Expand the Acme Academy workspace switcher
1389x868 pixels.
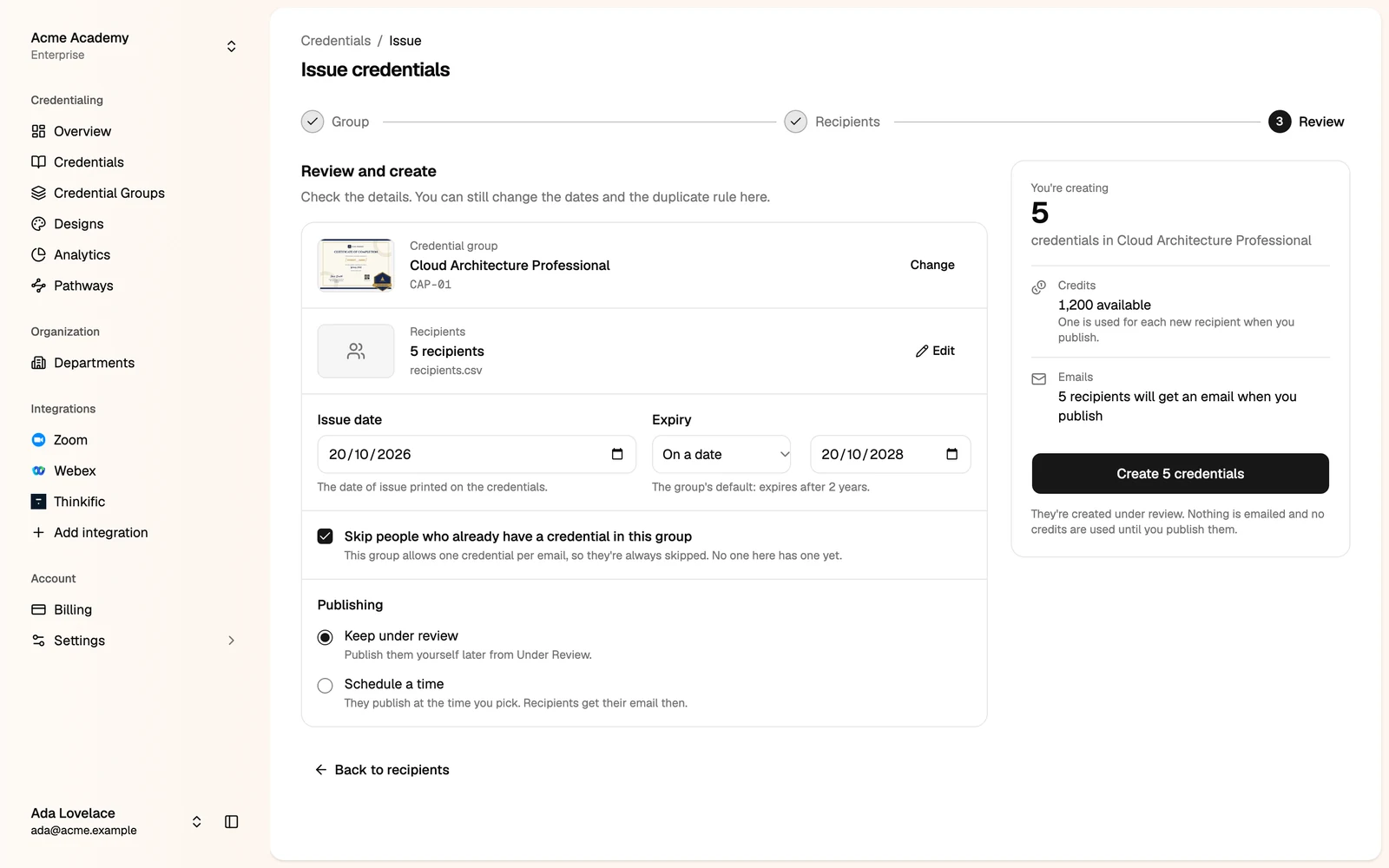coord(231,46)
